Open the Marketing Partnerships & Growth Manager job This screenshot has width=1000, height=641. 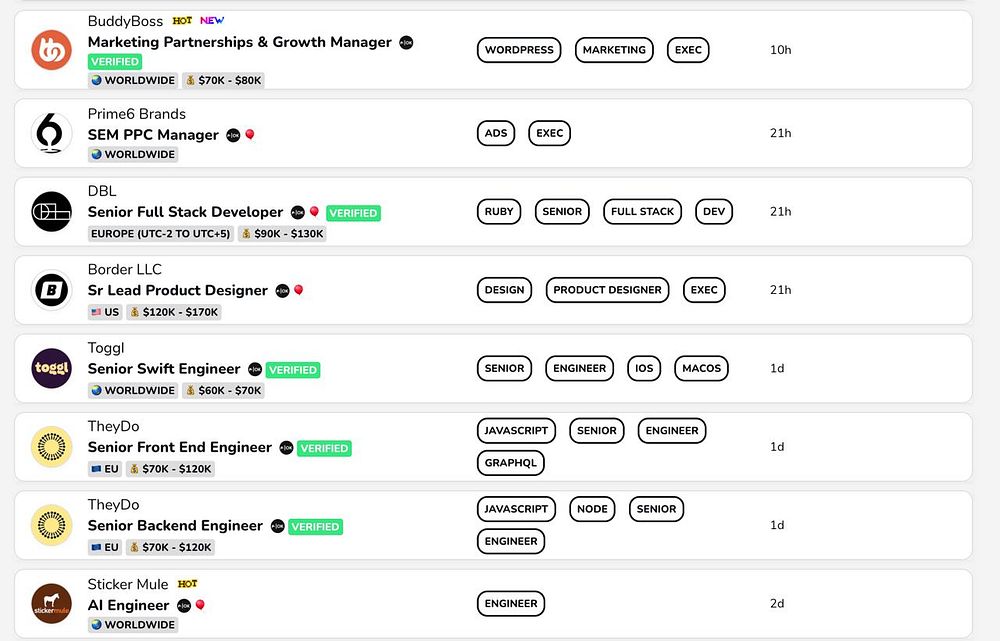(239, 42)
